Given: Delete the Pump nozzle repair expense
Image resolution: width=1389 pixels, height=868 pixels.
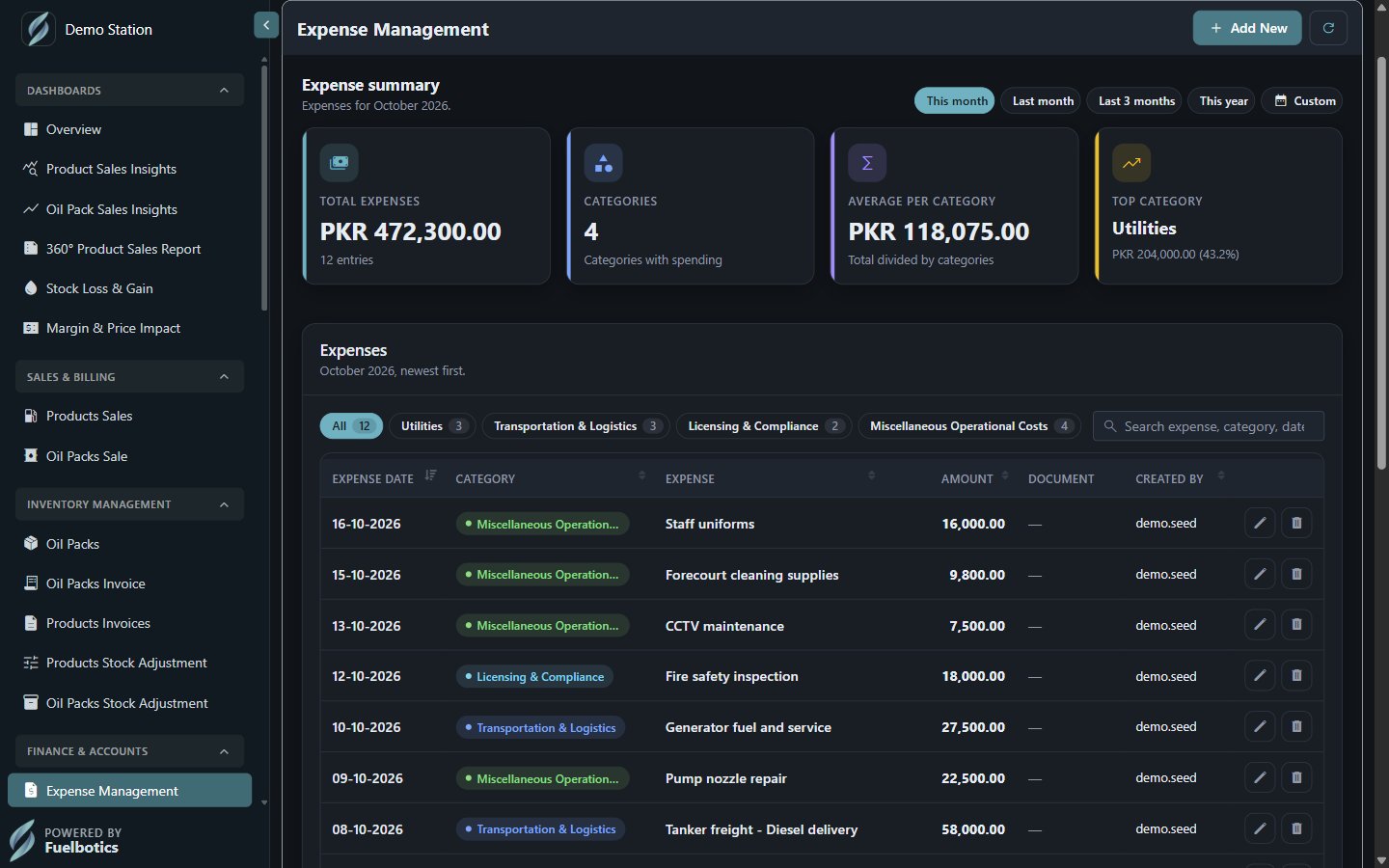Looking at the screenshot, I should 1296,777.
